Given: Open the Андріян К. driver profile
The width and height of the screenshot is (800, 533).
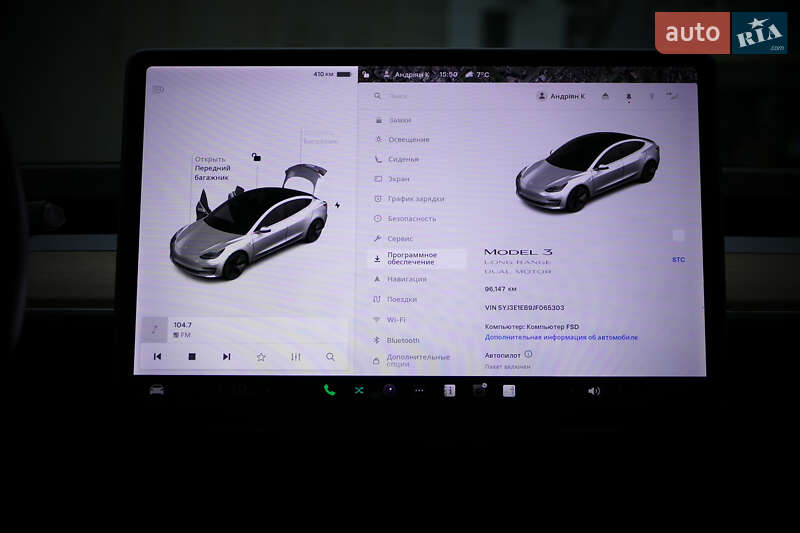Looking at the screenshot, I should (x=562, y=96).
